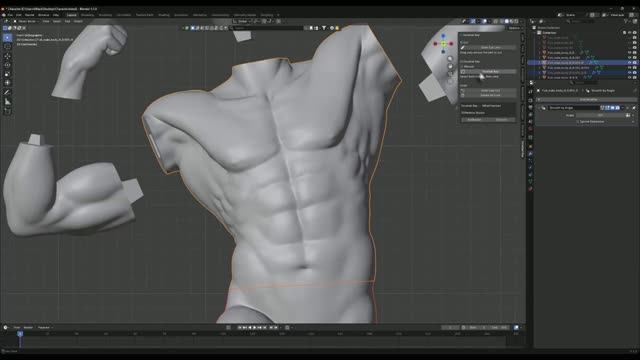Select the Rotate tool
640x360 pixels.
tap(7, 65)
